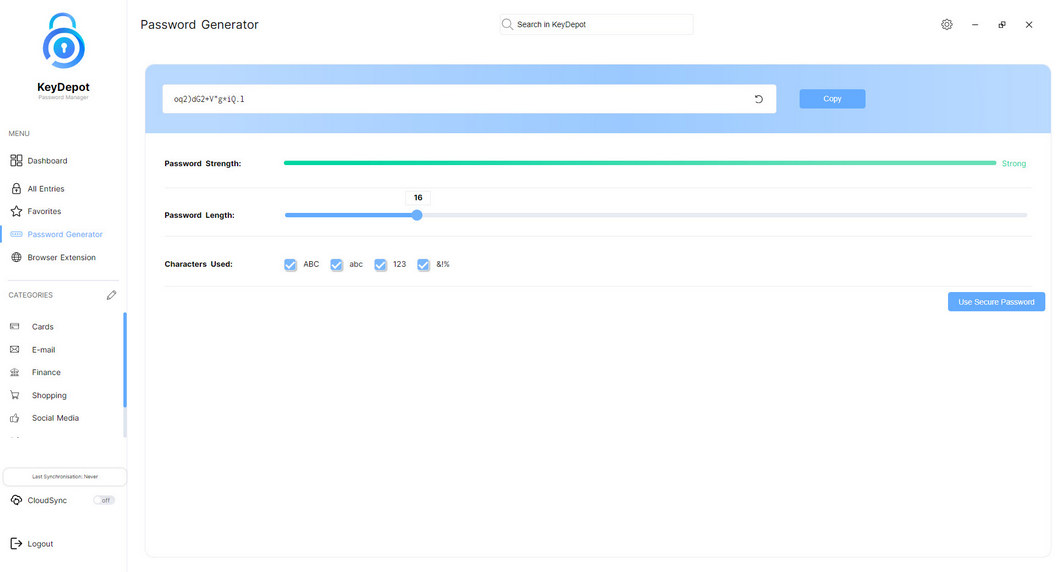
Task: Click the E-mail envelope icon
Action: (x=15, y=350)
